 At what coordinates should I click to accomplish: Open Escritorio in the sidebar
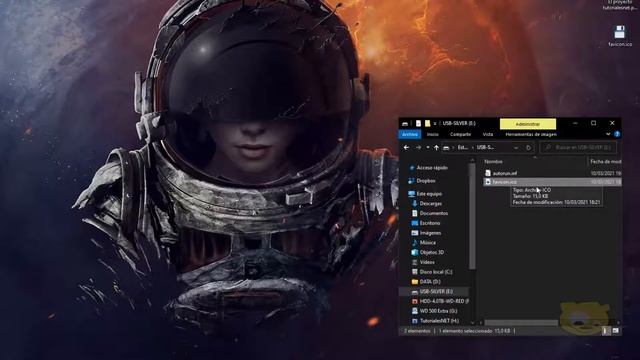click(x=430, y=223)
